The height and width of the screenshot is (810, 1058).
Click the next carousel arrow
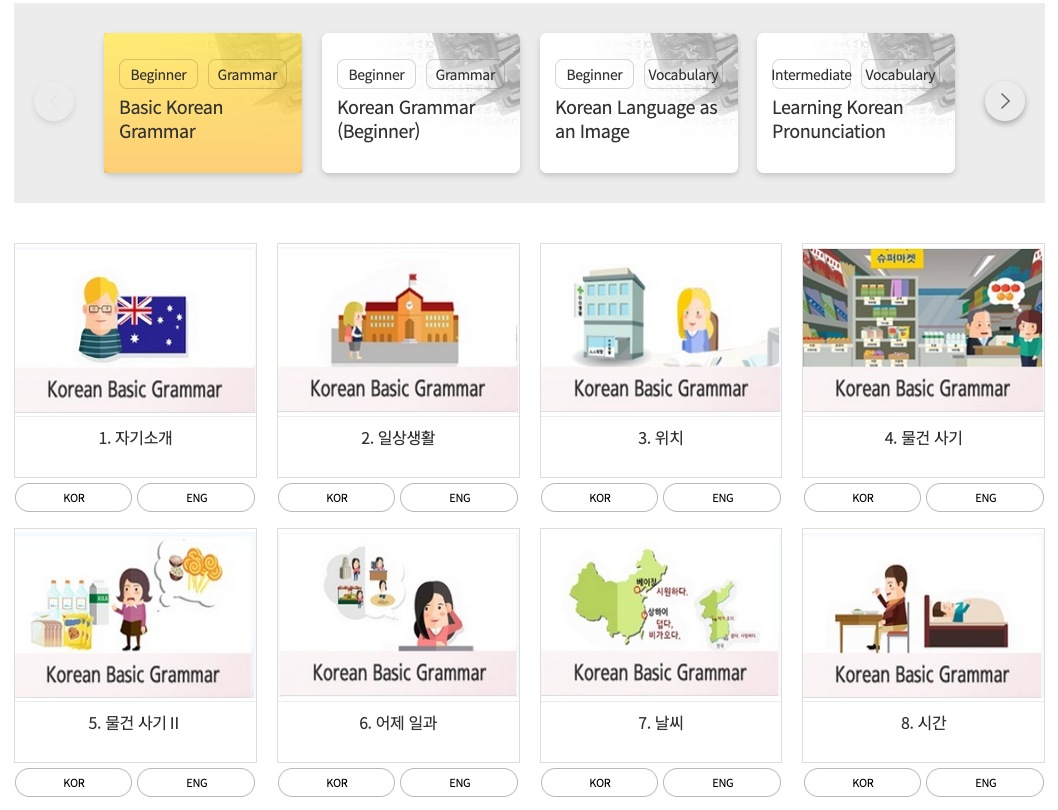(x=1004, y=101)
